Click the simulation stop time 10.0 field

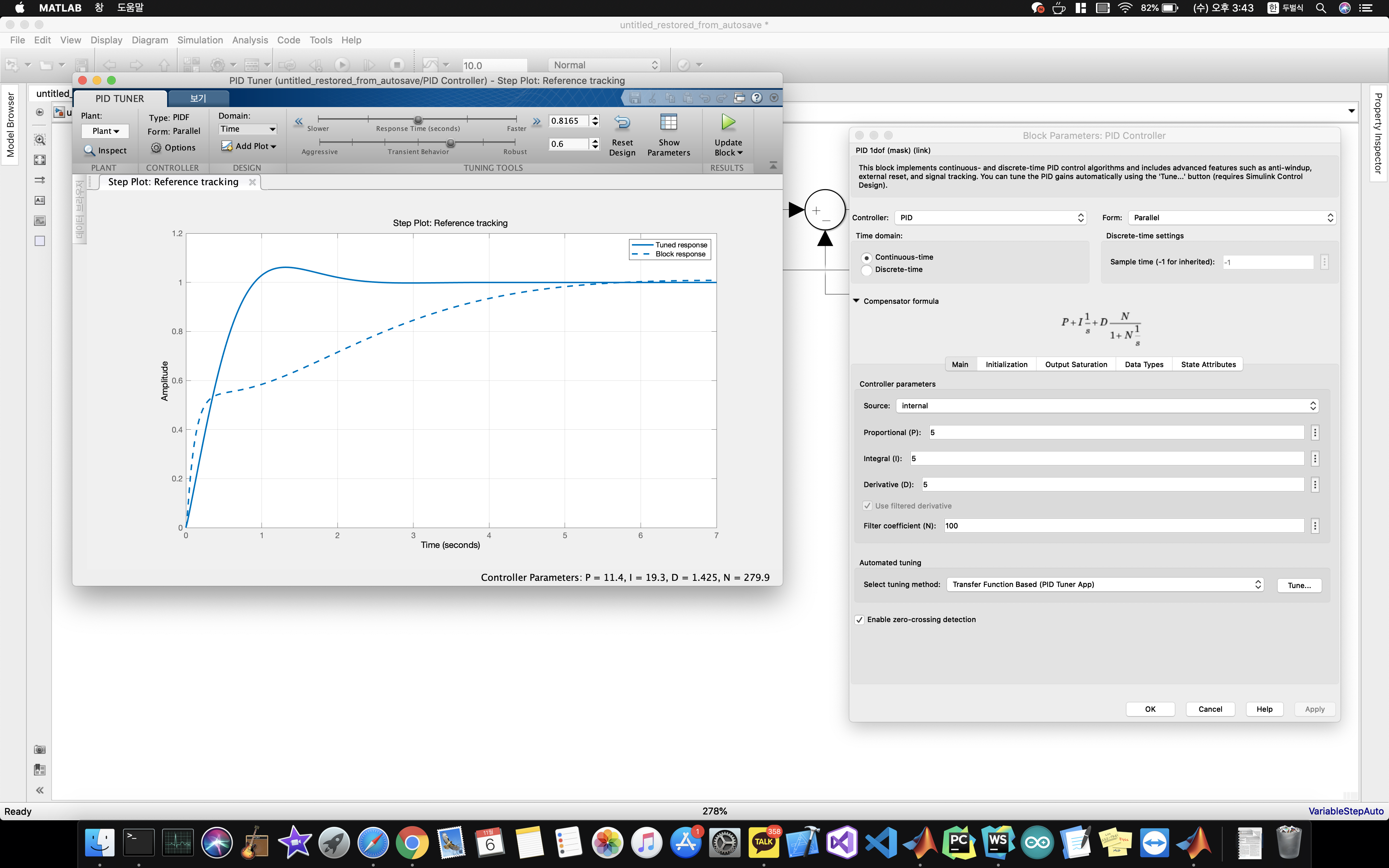(x=494, y=65)
